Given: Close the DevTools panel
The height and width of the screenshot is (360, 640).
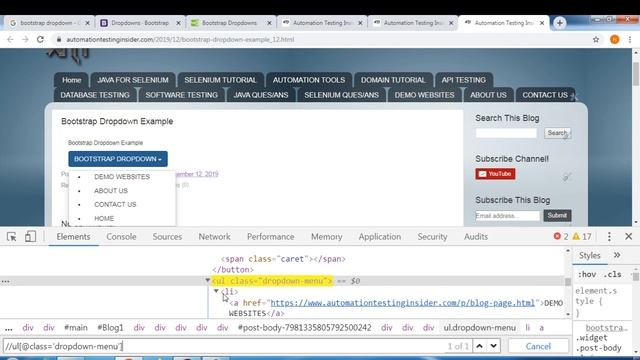Looking at the screenshot, I should coord(629,236).
